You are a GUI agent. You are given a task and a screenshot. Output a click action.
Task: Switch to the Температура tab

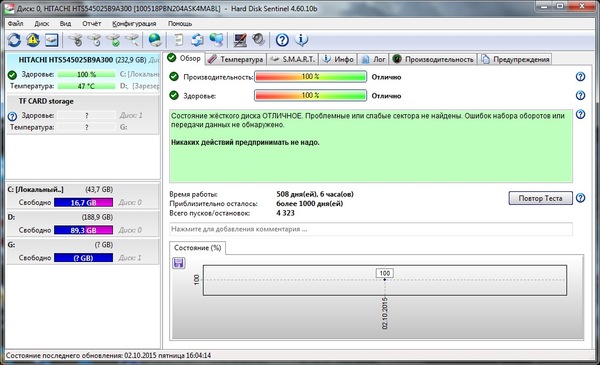(x=236, y=59)
